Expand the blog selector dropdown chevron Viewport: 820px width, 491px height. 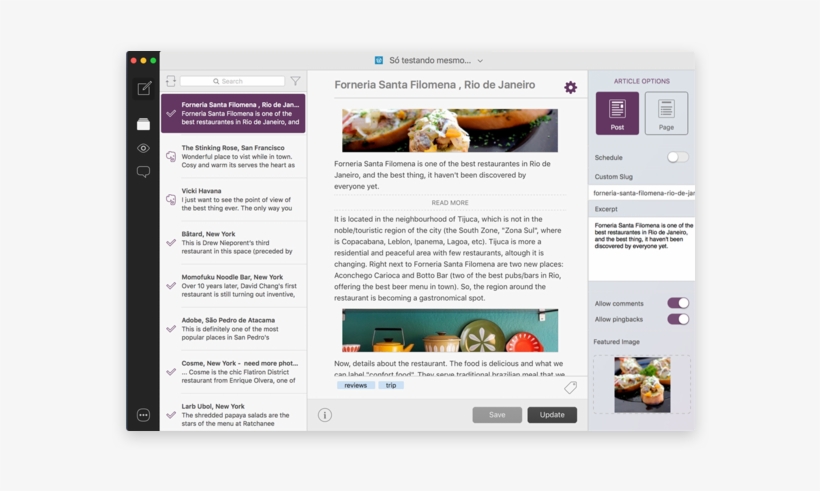480,61
